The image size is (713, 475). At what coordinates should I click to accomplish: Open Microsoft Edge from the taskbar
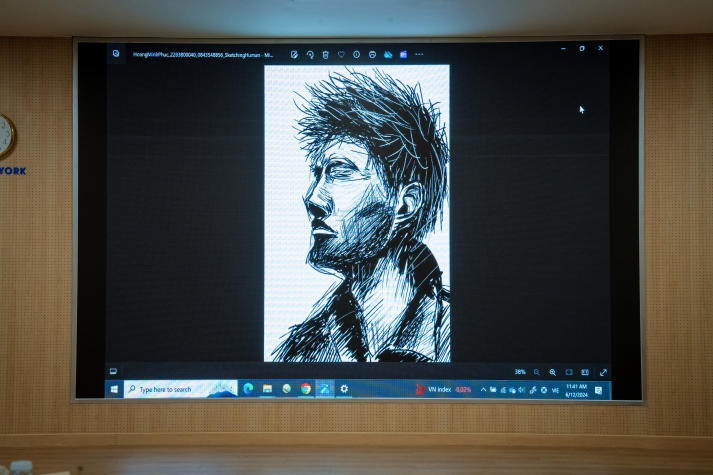tap(248, 389)
